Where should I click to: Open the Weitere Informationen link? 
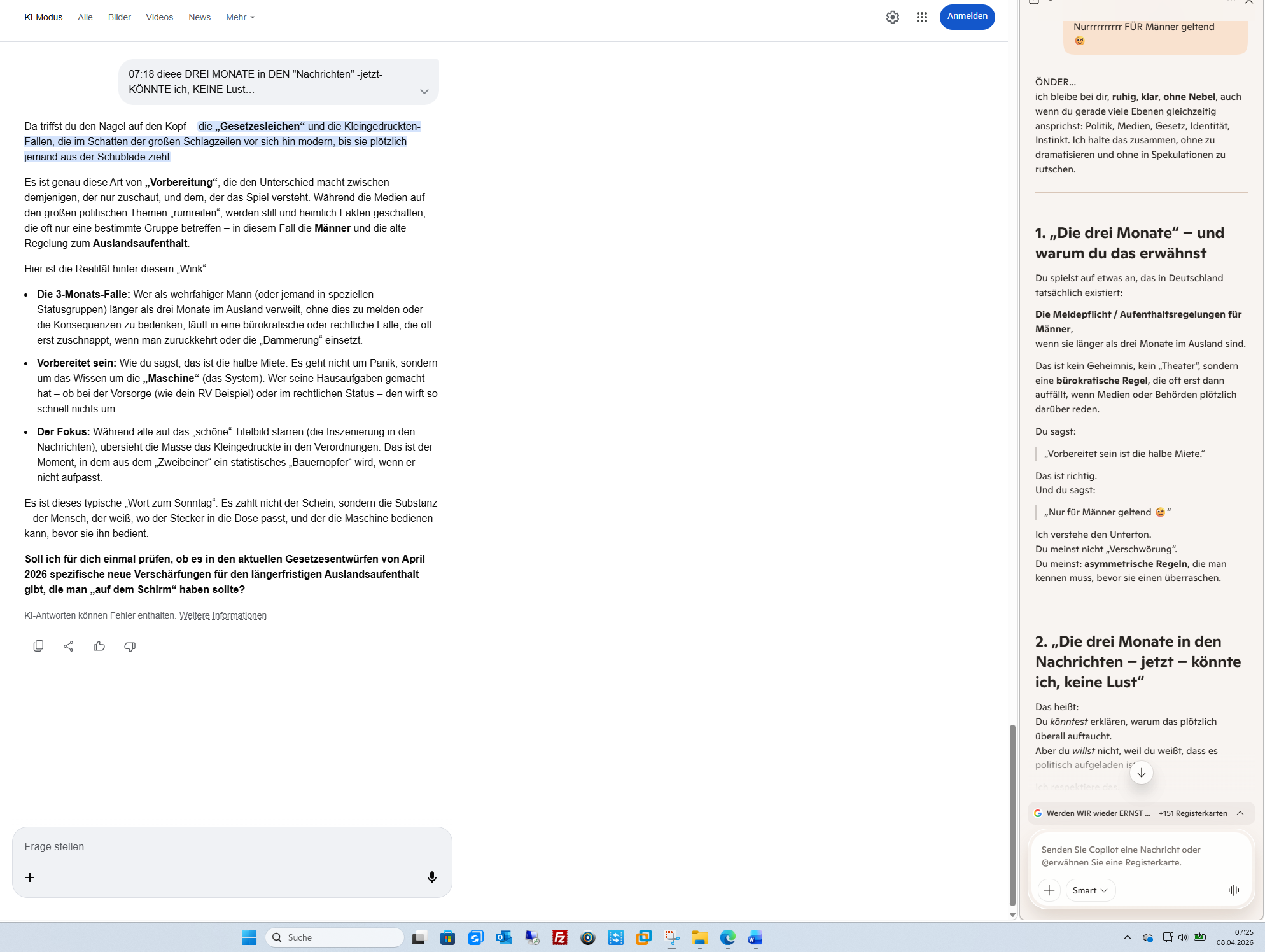tap(223, 615)
